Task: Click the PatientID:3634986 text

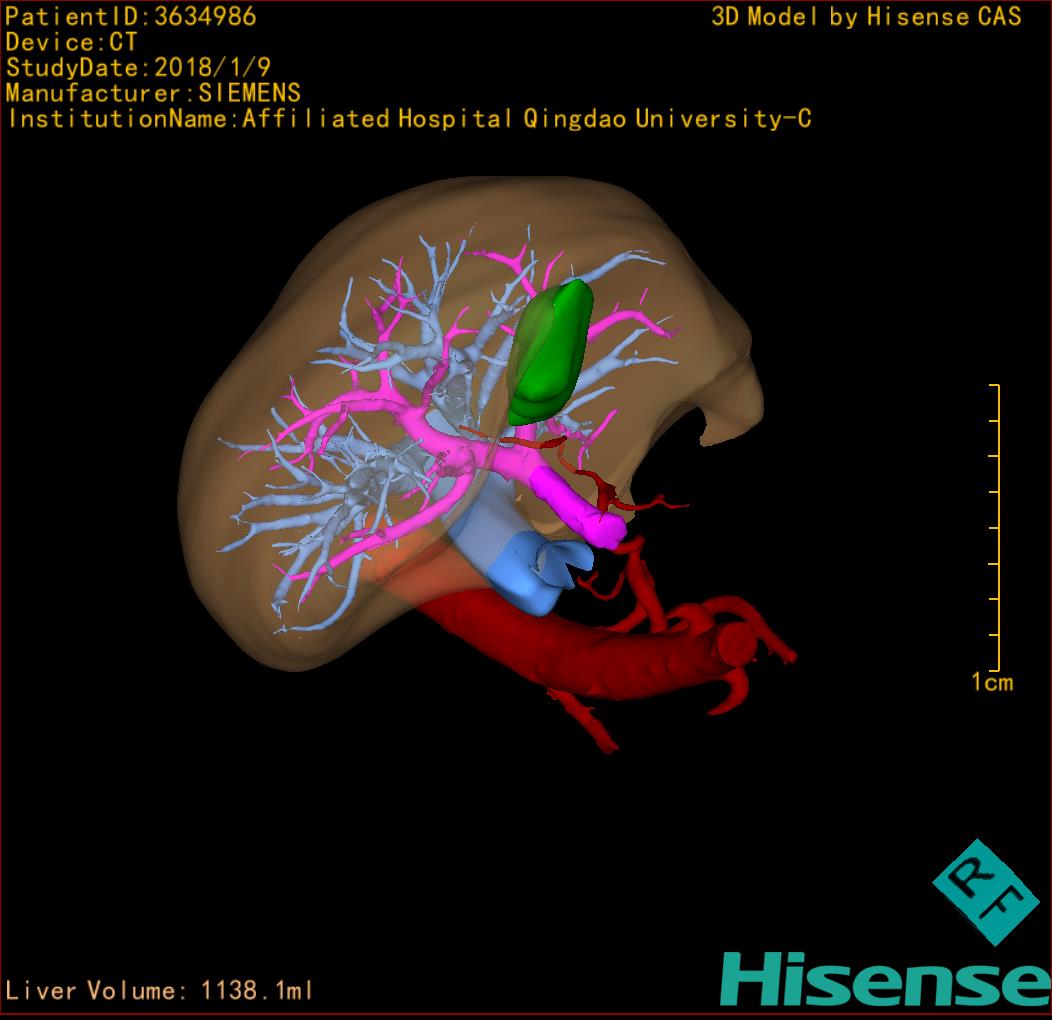Action: (x=131, y=17)
